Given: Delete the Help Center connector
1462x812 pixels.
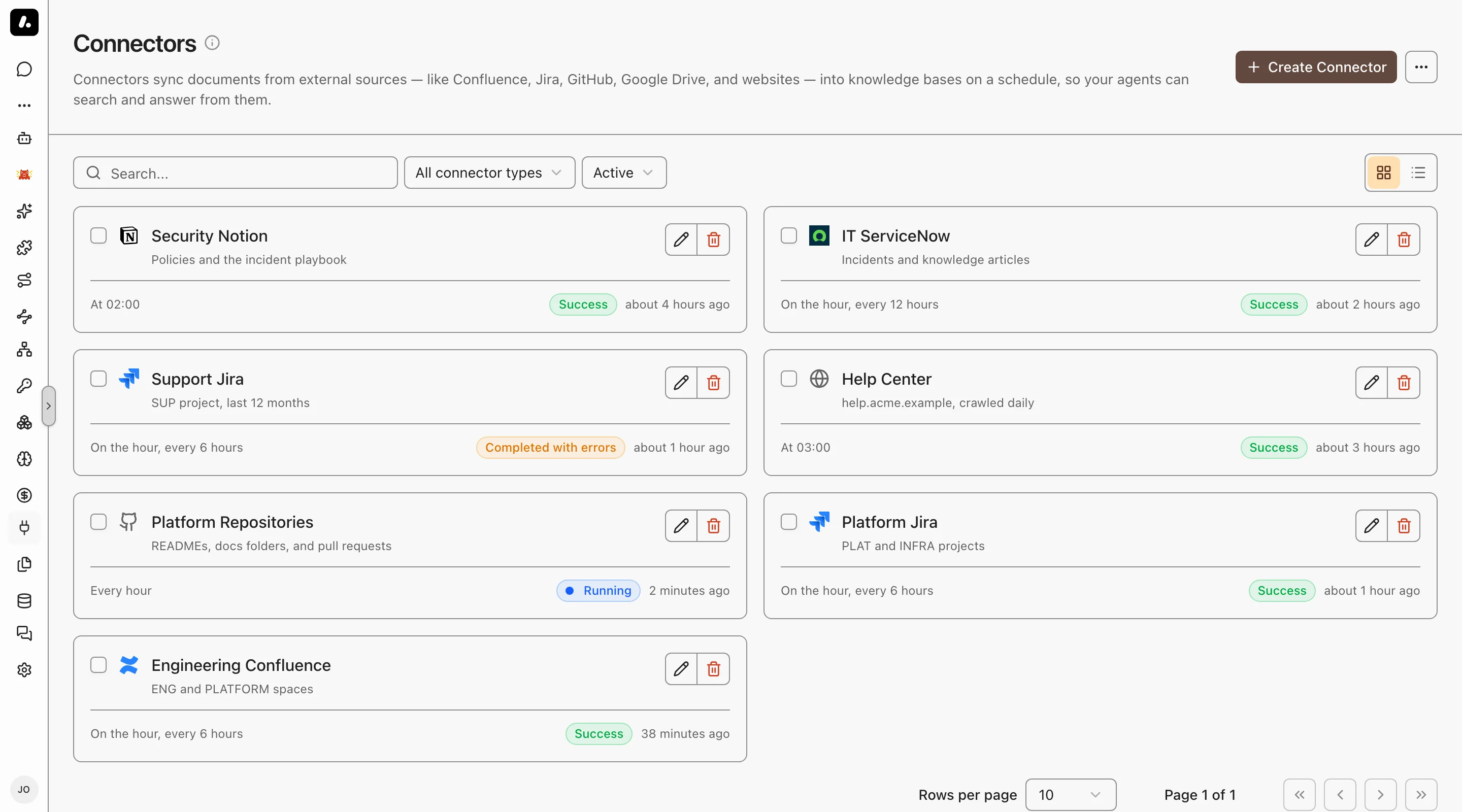Looking at the screenshot, I should pyautogui.click(x=1404, y=383).
